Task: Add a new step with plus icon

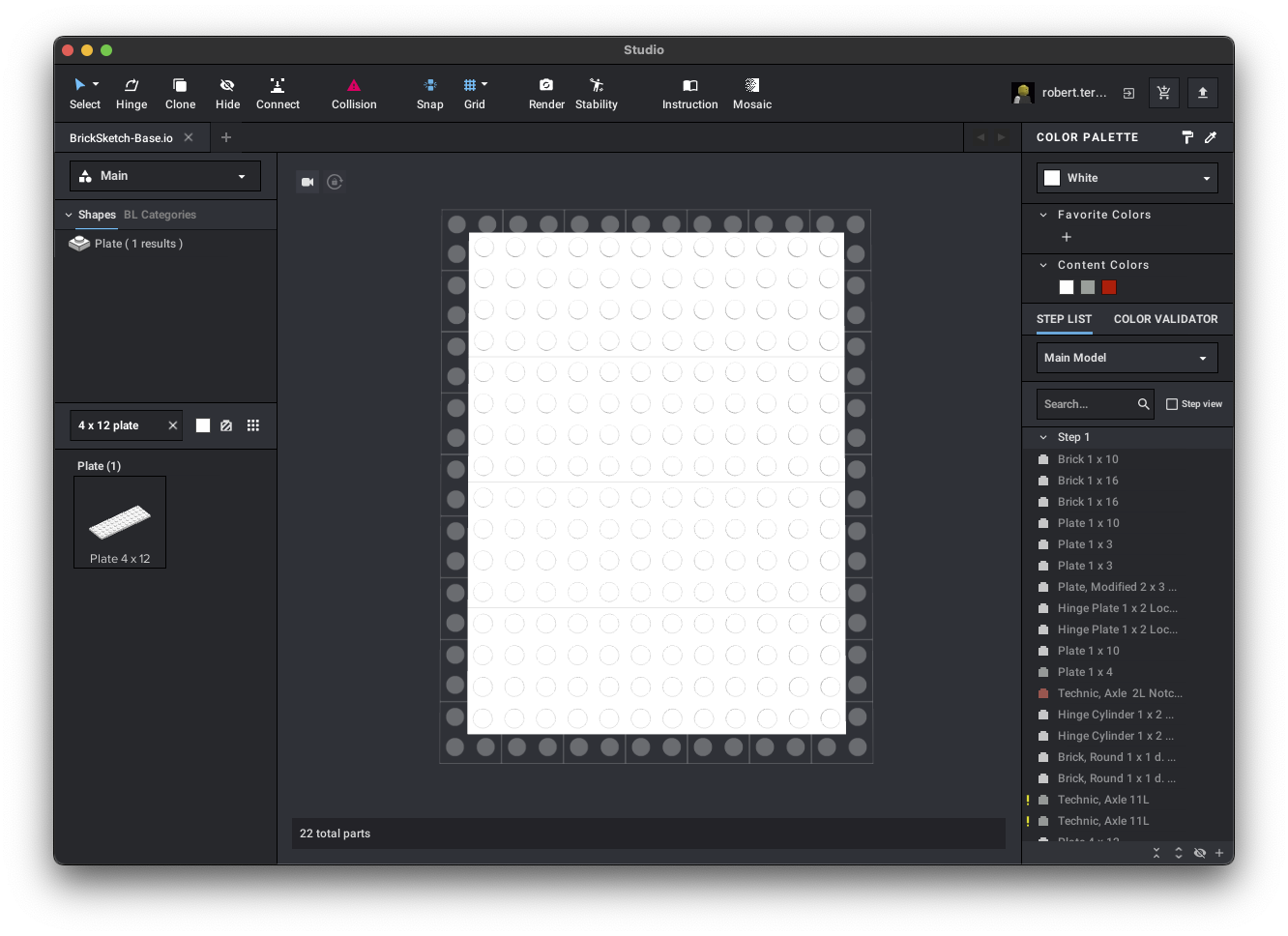Action: pyautogui.click(x=1219, y=853)
